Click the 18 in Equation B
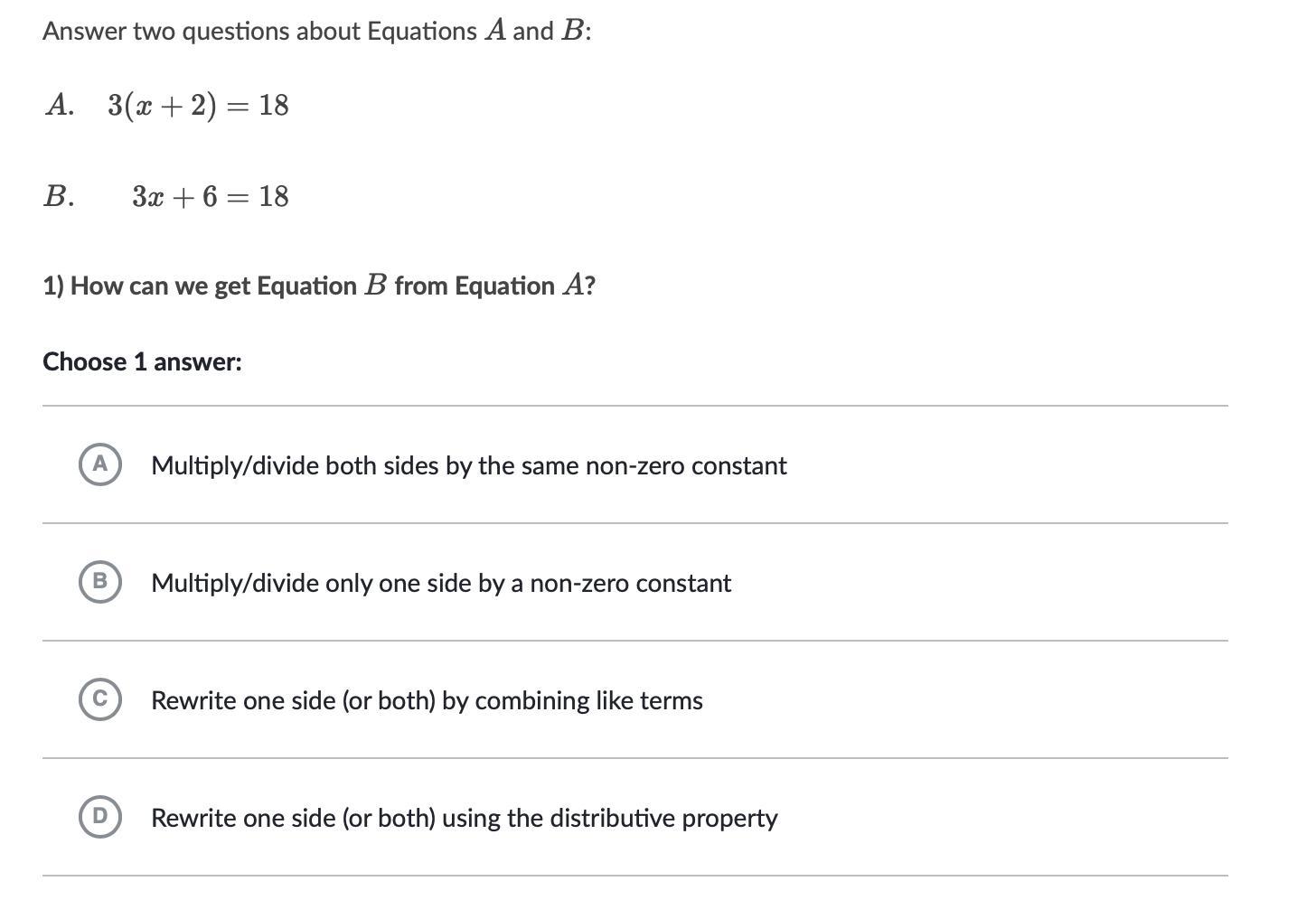The image size is (1316, 900). click(x=273, y=196)
